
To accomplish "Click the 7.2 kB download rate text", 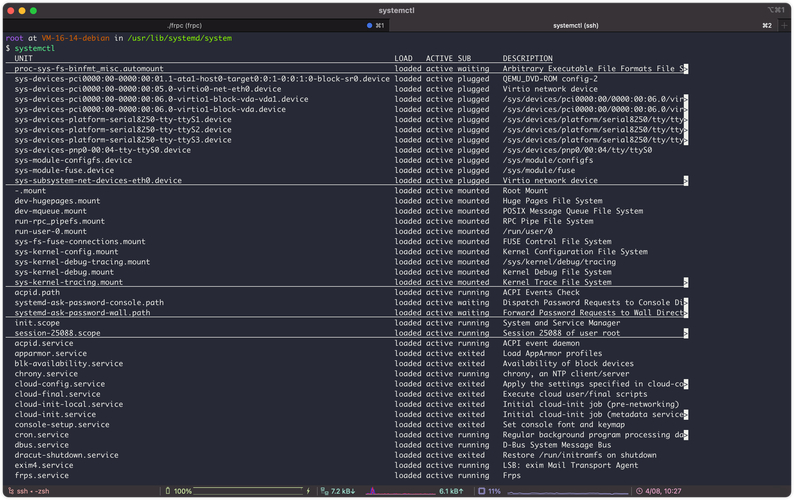I will click(x=343, y=491).
